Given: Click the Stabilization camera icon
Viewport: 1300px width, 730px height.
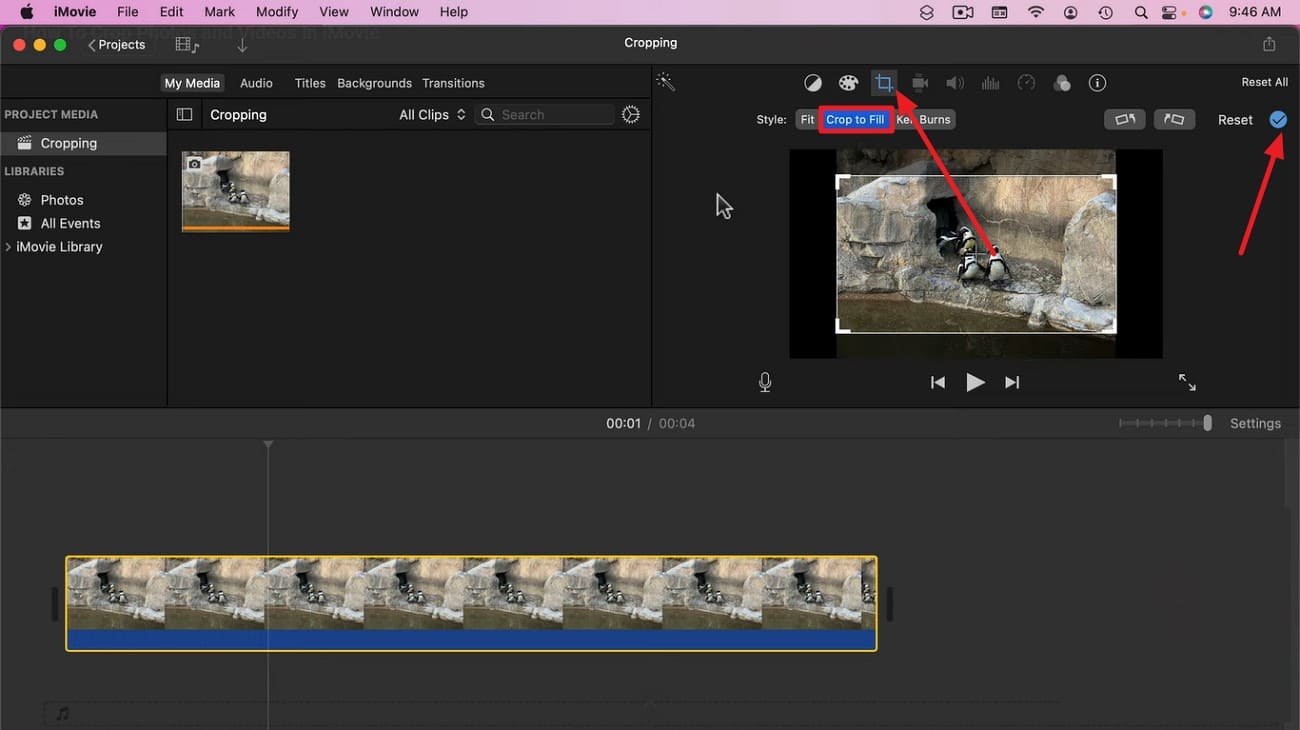Looking at the screenshot, I should [919, 83].
